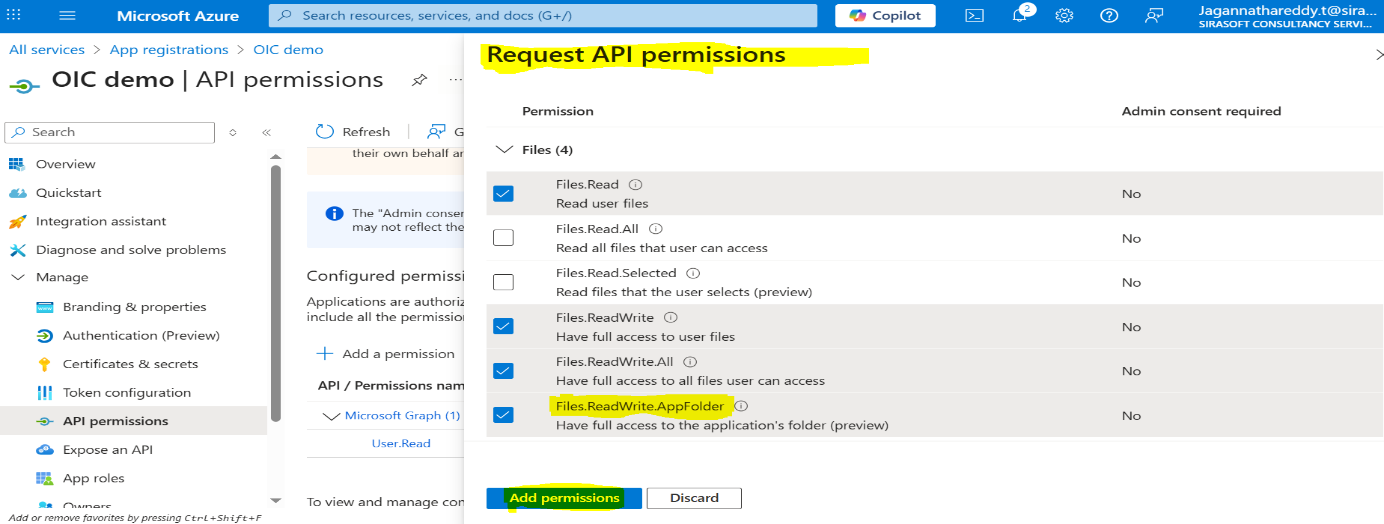This screenshot has width=1384, height=524.
Task: Click the OIC demo breadcrumb
Action: (x=288, y=49)
